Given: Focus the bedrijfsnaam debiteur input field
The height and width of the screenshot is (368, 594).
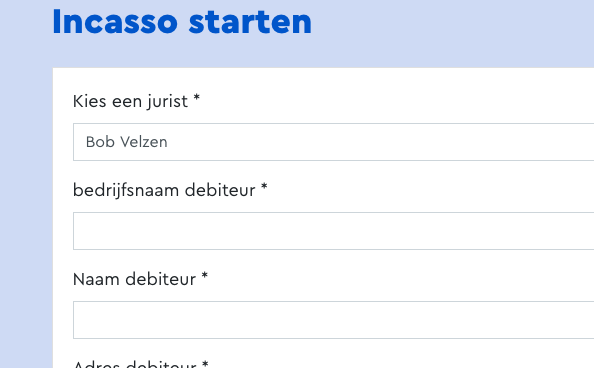Looking at the screenshot, I should tap(333, 231).
